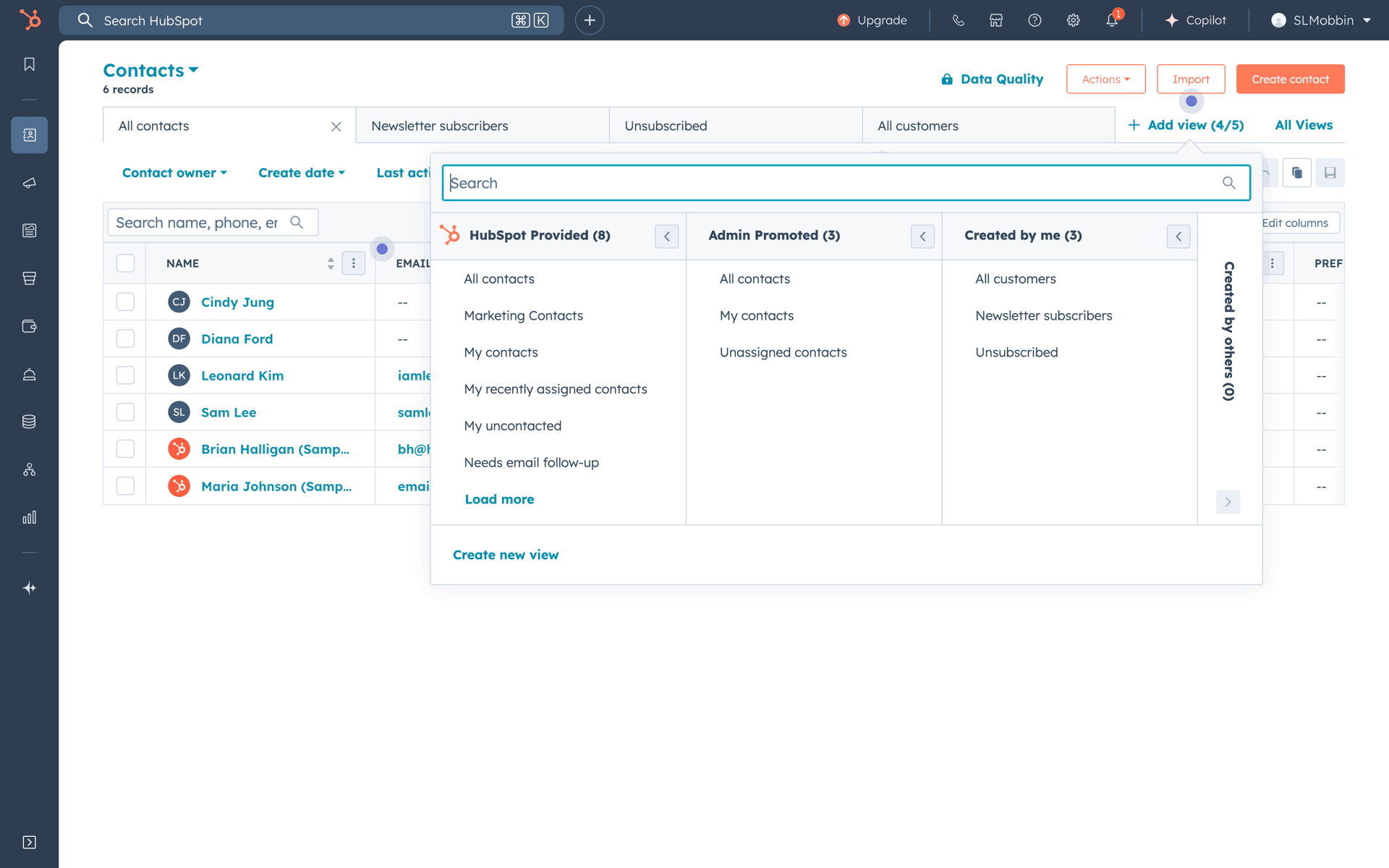Viewport: 1389px width, 868px height.
Task: Open the Marketing megaphone sidebar icon
Action: [x=29, y=183]
